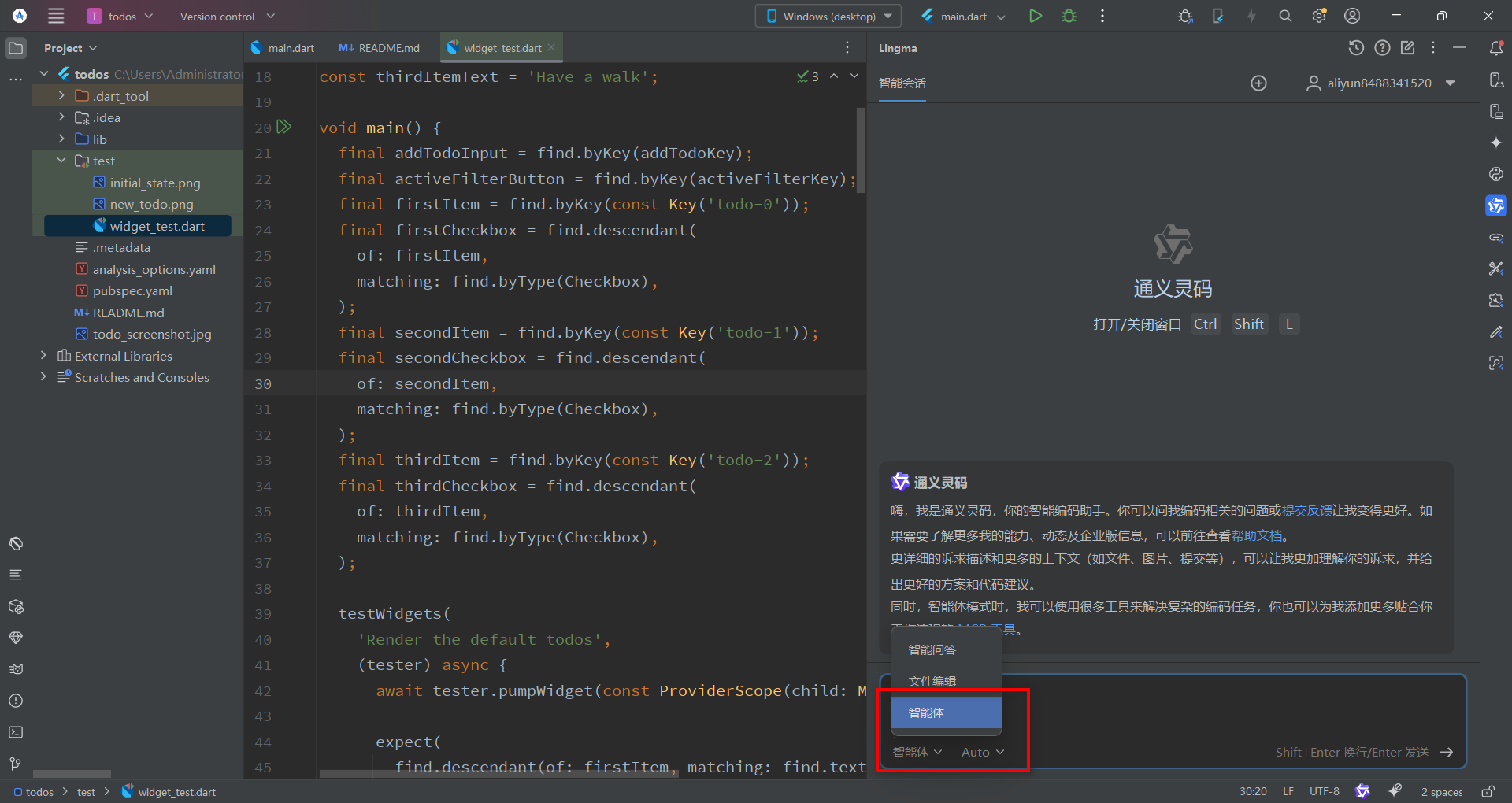Open the todos project dropdown

point(120,16)
